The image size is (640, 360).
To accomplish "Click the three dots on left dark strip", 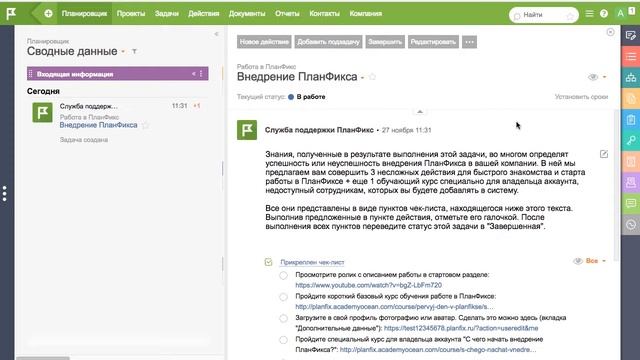I will (x=4, y=193).
